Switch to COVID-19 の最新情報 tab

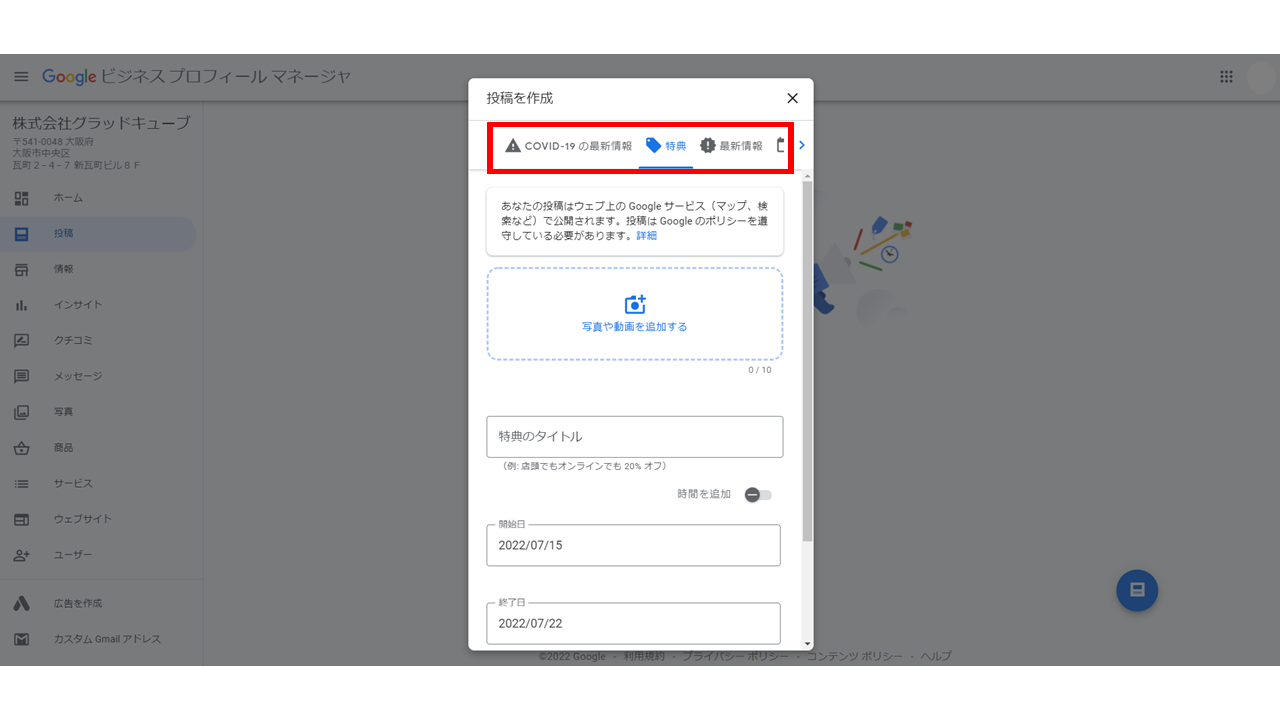tap(568, 146)
